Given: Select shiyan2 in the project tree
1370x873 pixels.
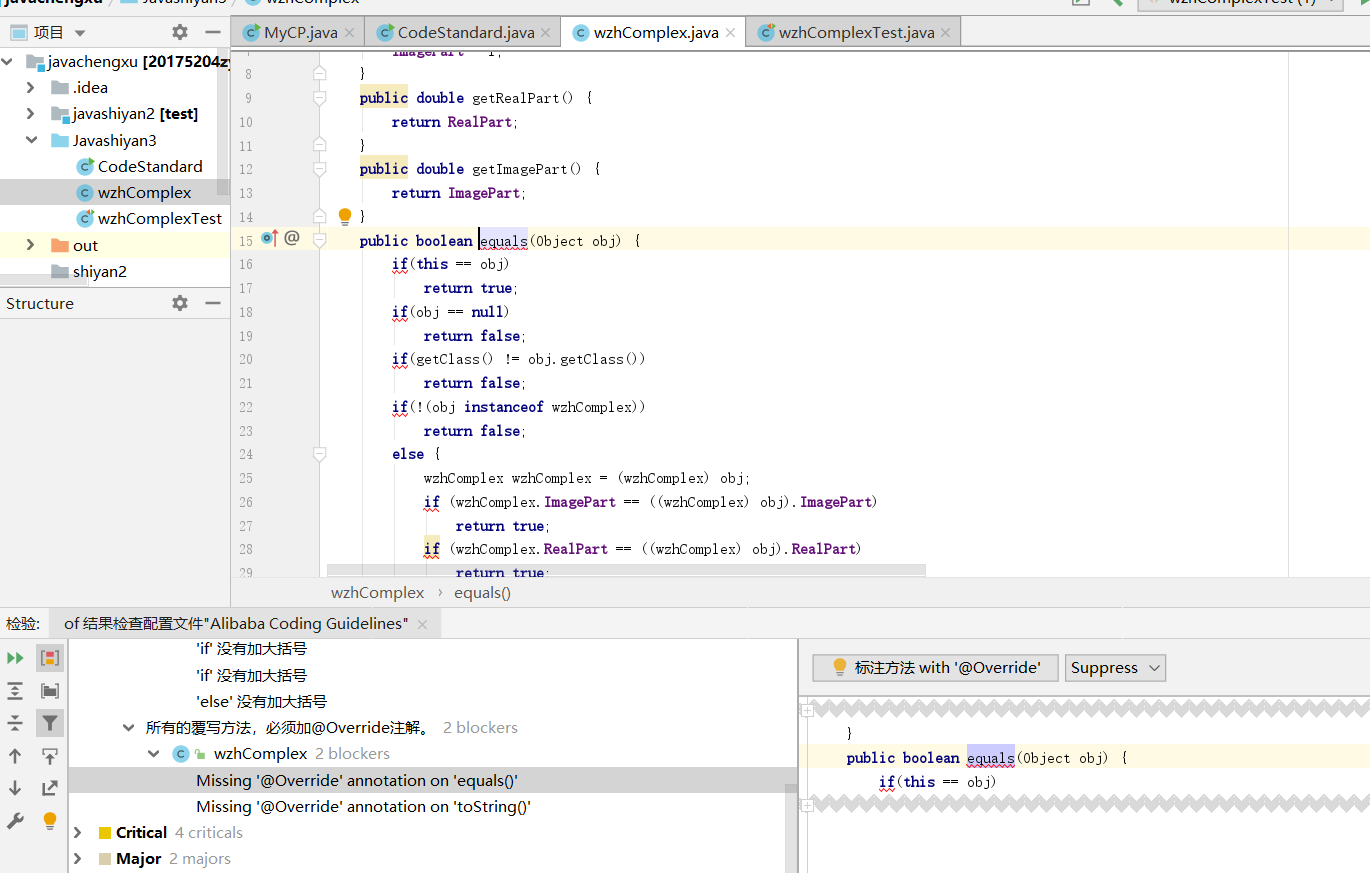Looking at the screenshot, I should [99, 271].
